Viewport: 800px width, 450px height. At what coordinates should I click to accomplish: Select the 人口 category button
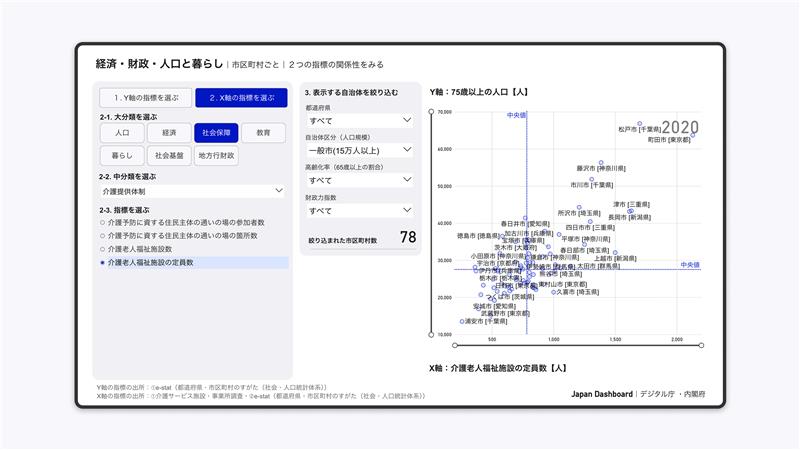[x=122, y=133]
